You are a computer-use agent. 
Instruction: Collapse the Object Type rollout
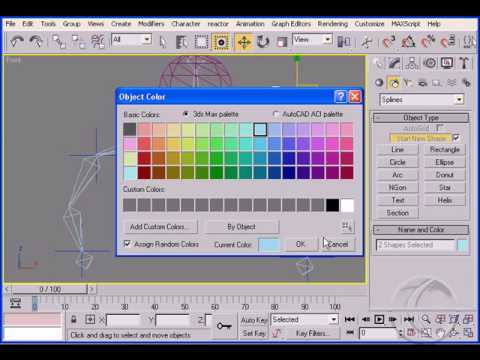(x=421, y=118)
